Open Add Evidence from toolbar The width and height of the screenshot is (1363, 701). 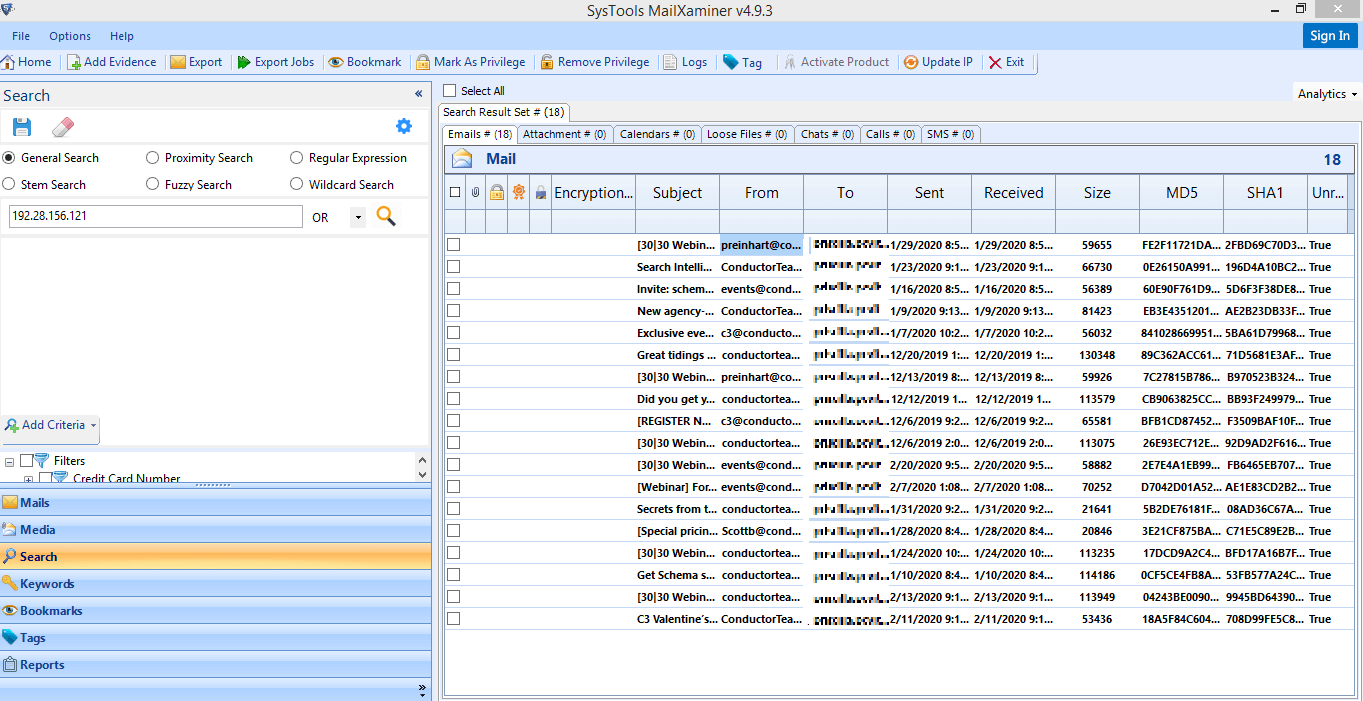[x=112, y=62]
